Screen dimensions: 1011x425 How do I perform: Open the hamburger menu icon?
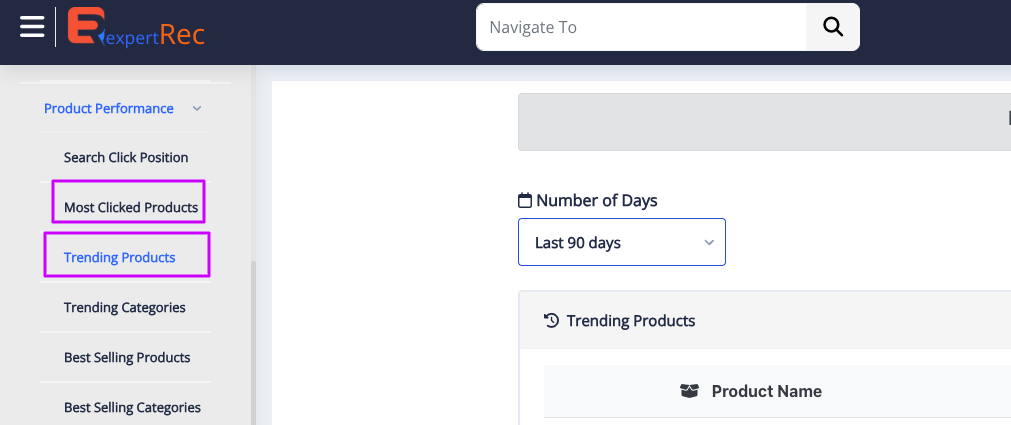[32, 26]
